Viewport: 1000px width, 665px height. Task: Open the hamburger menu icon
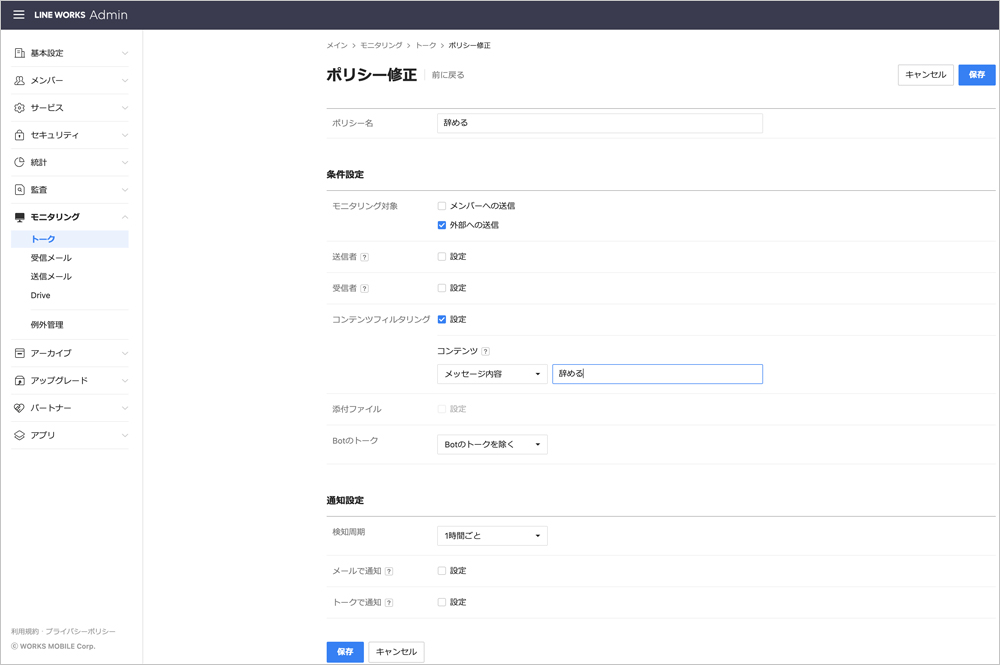pyautogui.click(x=18, y=15)
